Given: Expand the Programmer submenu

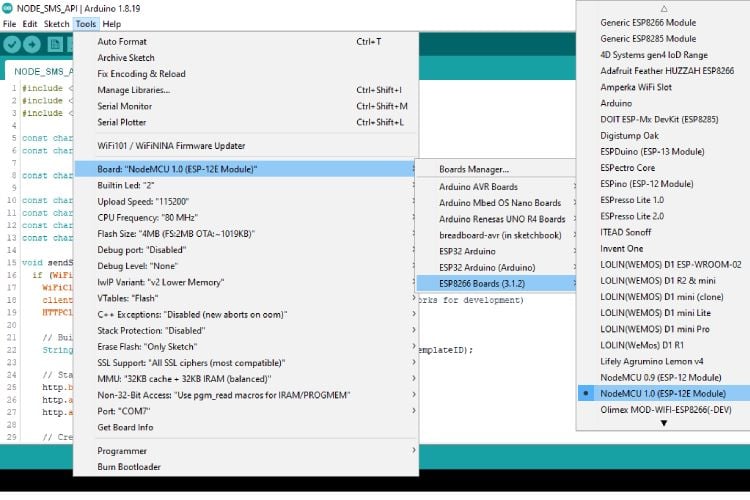Looking at the screenshot, I should pos(246,451).
